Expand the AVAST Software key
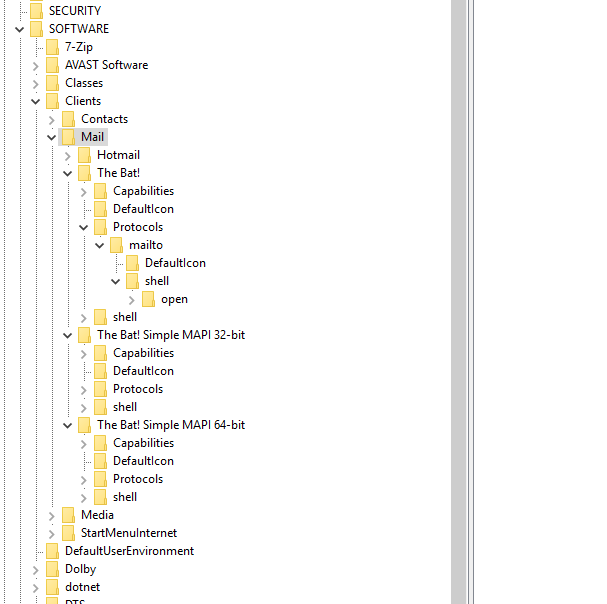Image resolution: width=607 pixels, height=604 pixels. (36, 66)
